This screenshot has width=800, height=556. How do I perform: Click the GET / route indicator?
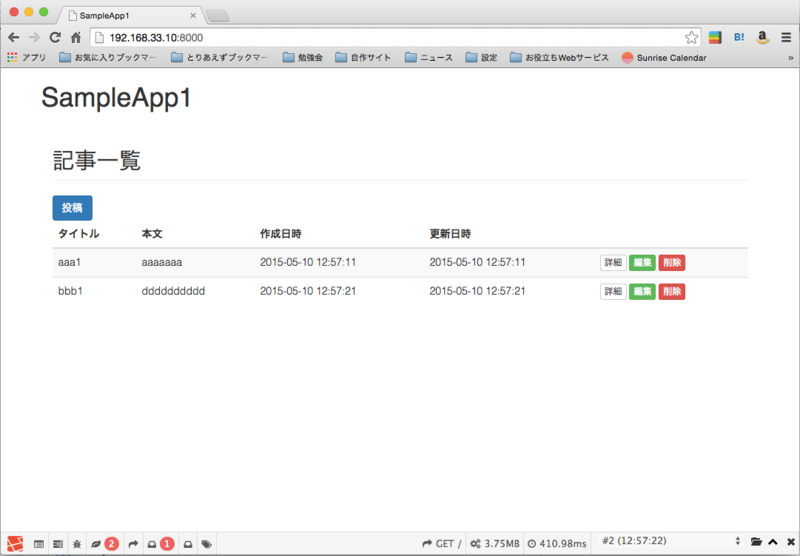(442, 544)
